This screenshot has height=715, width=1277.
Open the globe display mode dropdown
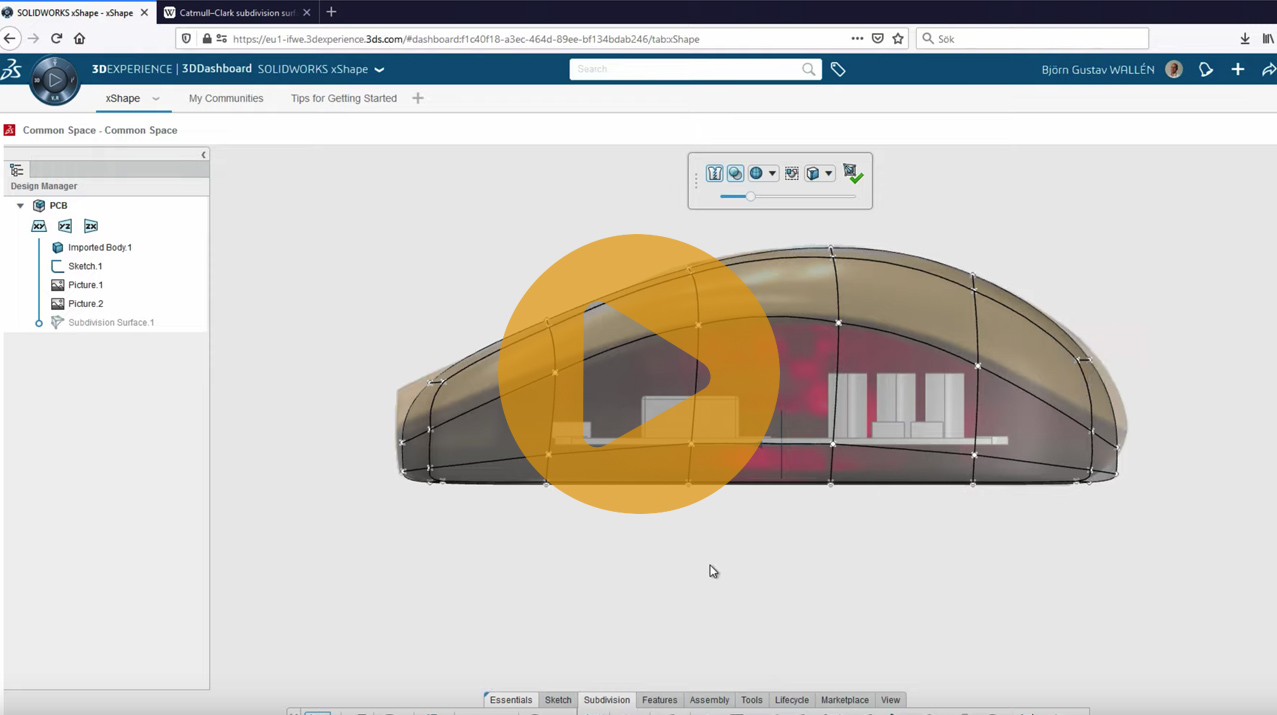pos(772,174)
